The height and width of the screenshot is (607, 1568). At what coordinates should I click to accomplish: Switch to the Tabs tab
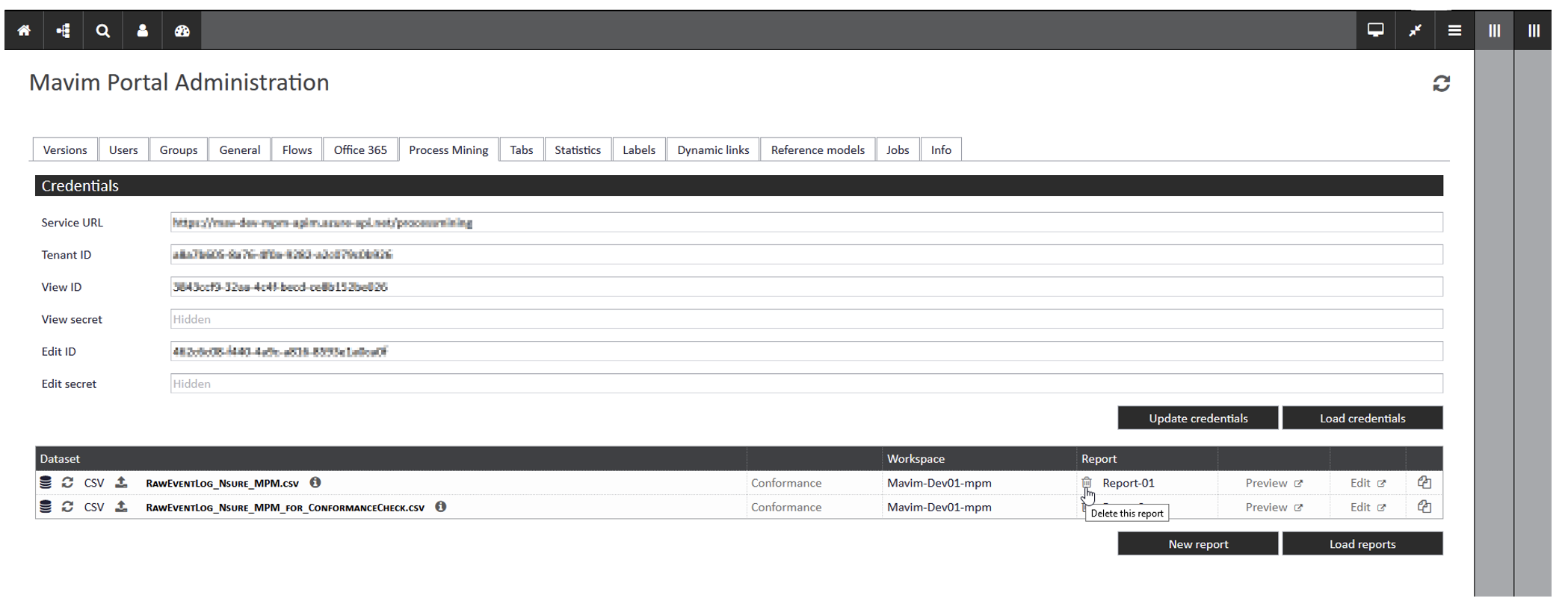click(x=522, y=150)
